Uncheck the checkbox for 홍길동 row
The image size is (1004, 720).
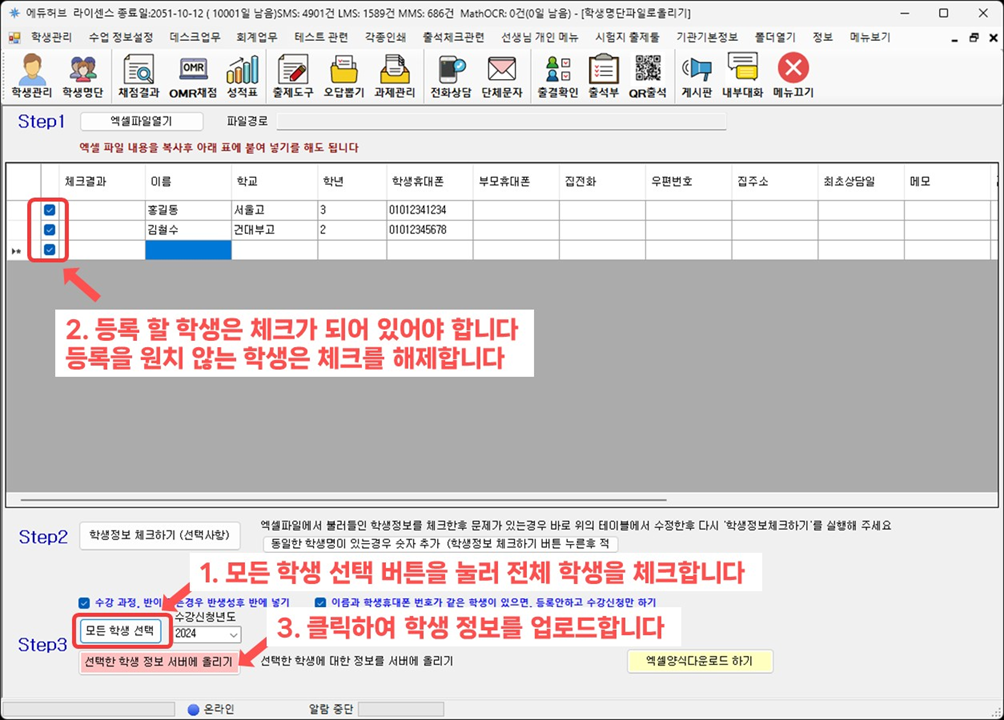tap(49, 211)
